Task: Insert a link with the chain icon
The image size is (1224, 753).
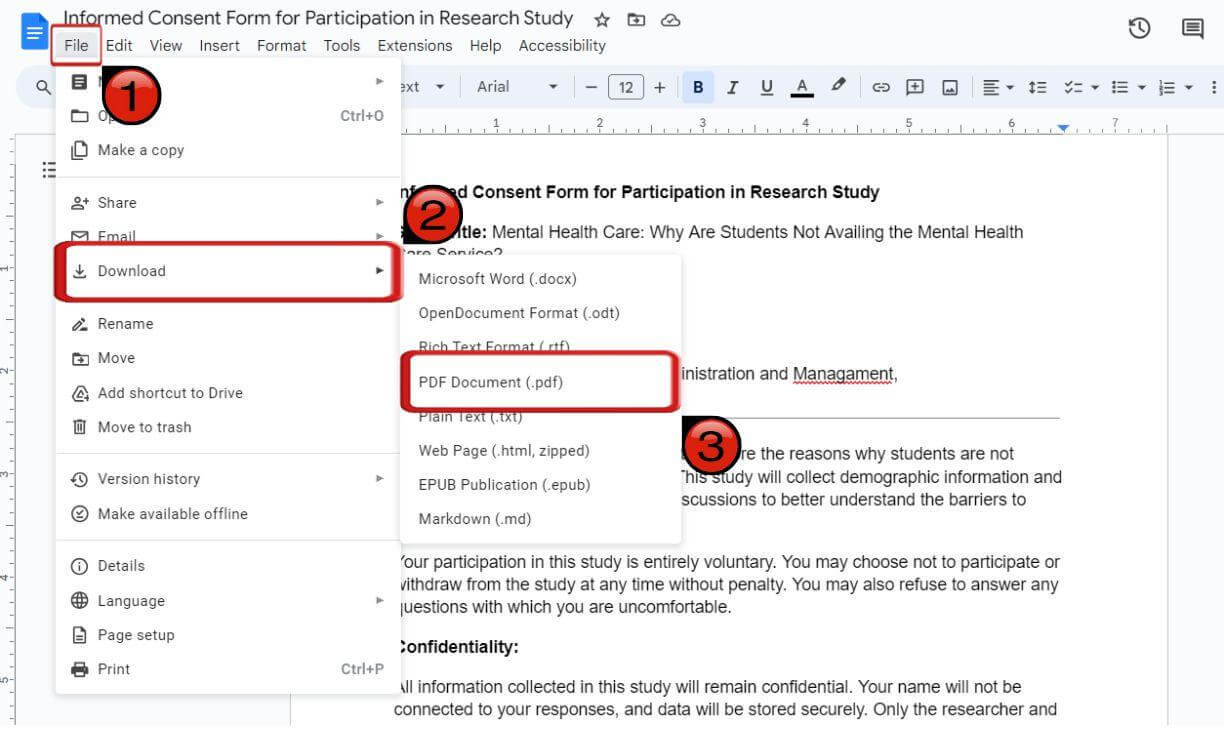Action: tap(881, 87)
